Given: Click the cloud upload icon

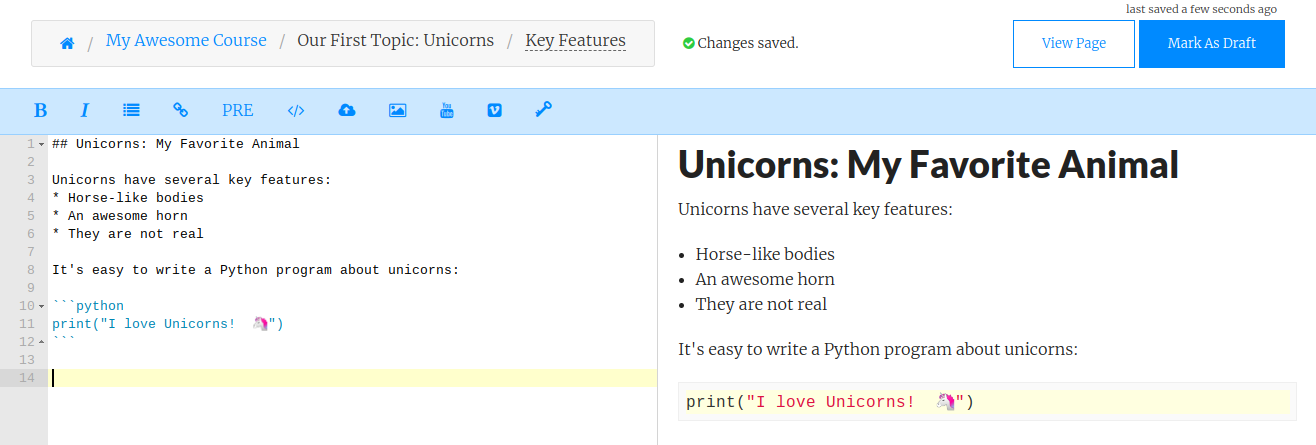Looking at the screenshot, I should 347,110.
